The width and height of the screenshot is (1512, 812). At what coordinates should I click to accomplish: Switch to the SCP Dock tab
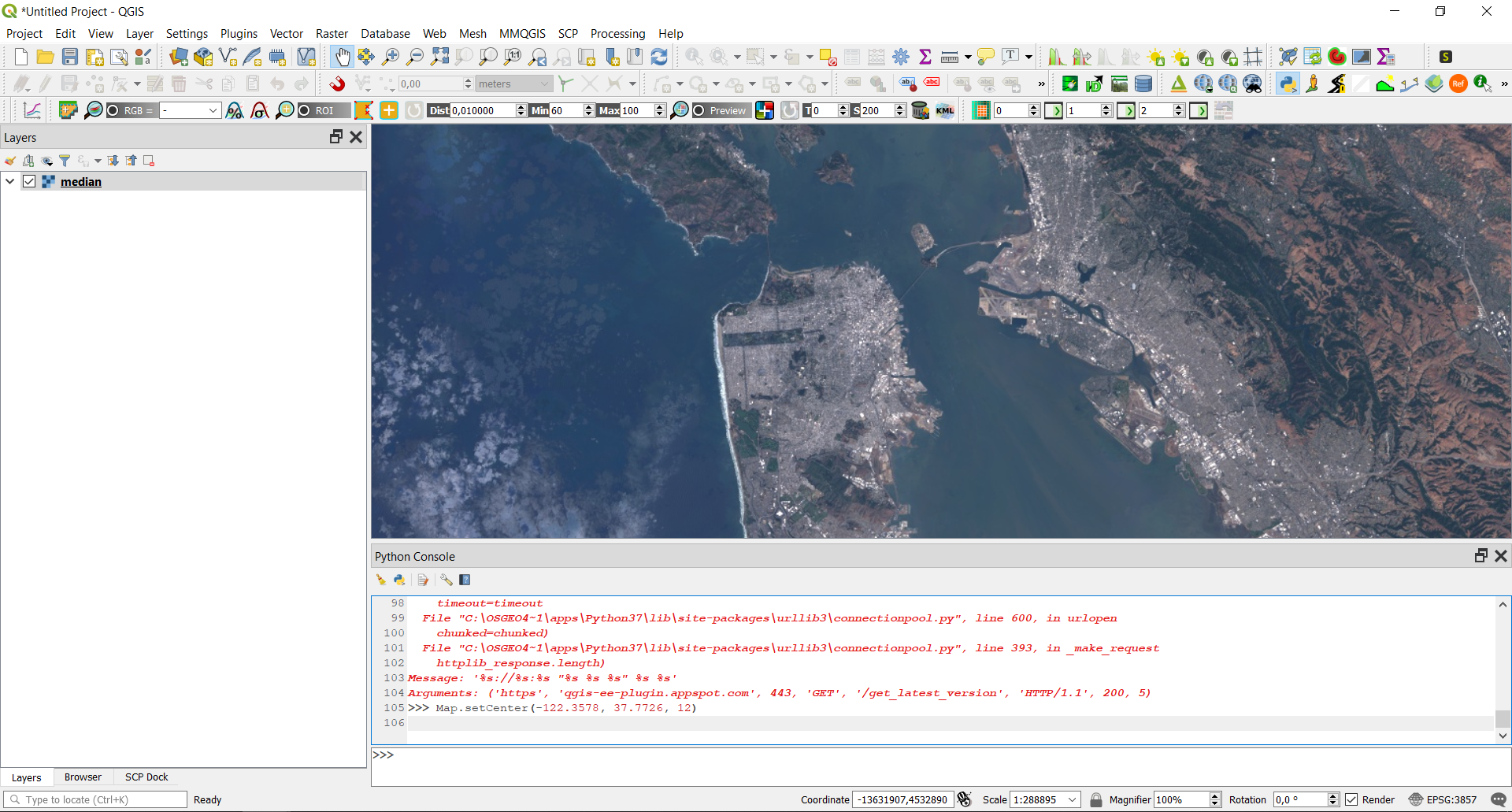tap(146, 777)
